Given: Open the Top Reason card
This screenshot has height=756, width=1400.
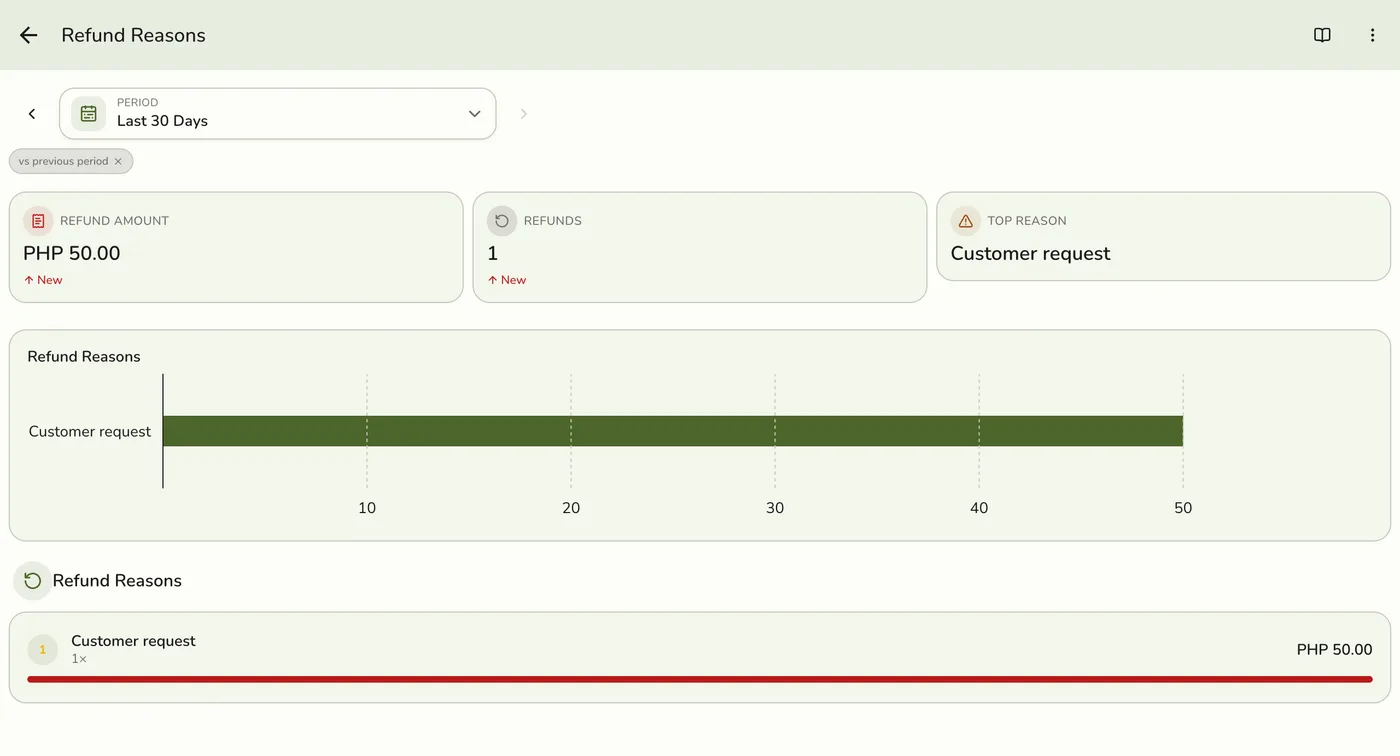Looking at the screenshot, I should coord(1163,236).
